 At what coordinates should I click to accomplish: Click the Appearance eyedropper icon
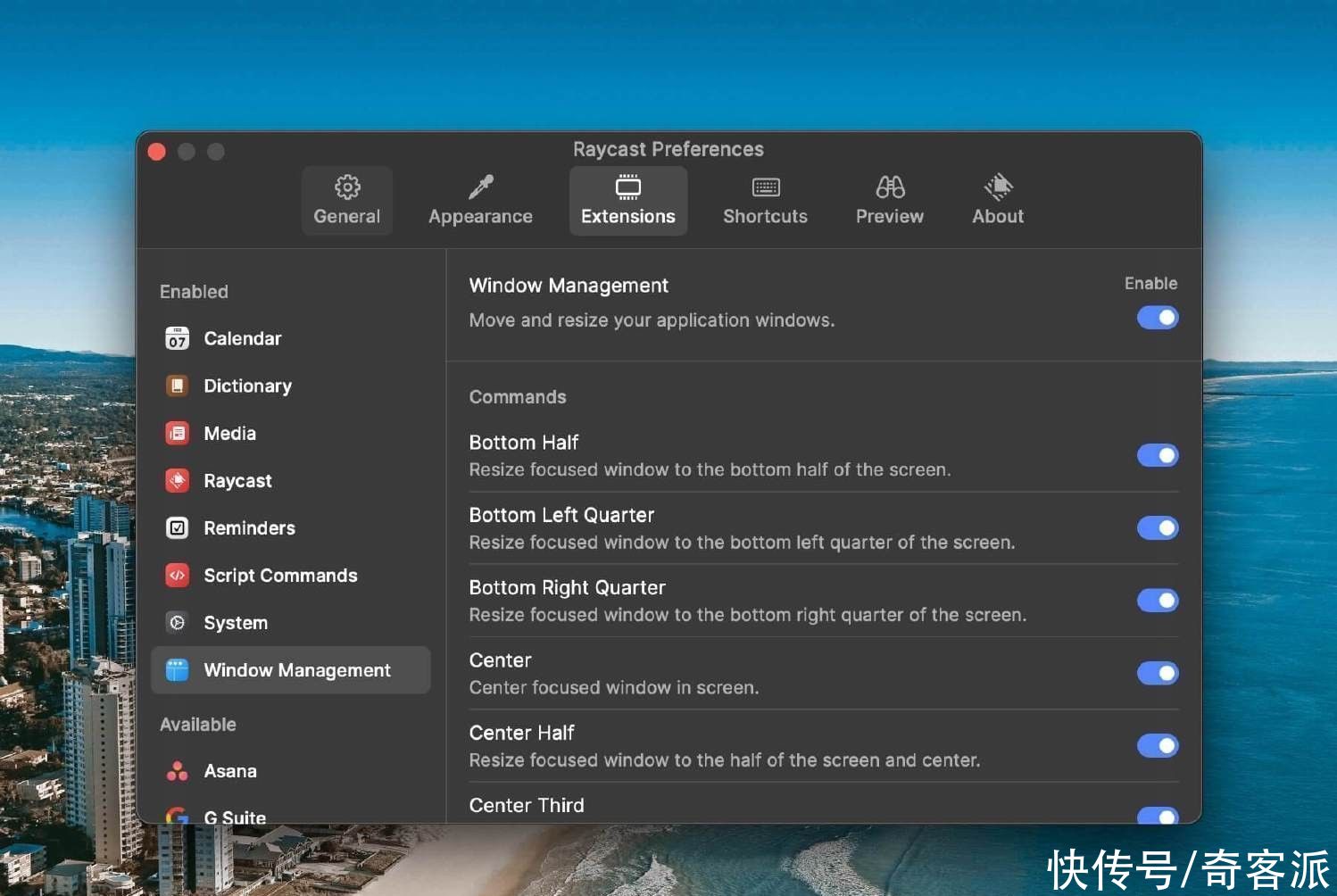coord(481,187)
